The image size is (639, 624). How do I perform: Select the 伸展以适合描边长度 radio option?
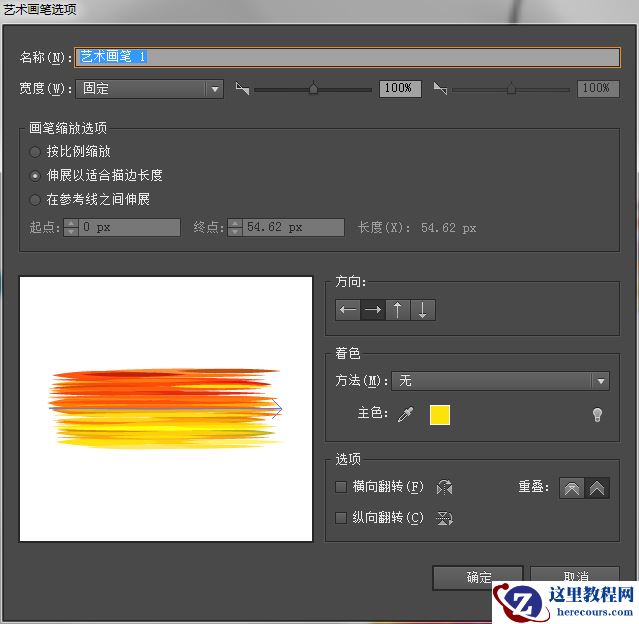35,176
